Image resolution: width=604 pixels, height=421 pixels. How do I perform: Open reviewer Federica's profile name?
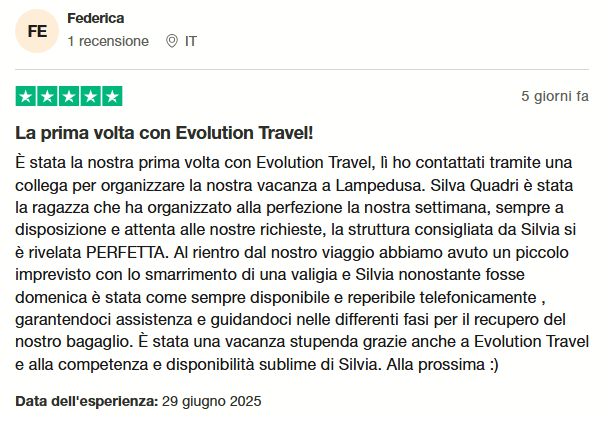pyautogui.click(x=97, y=18)
